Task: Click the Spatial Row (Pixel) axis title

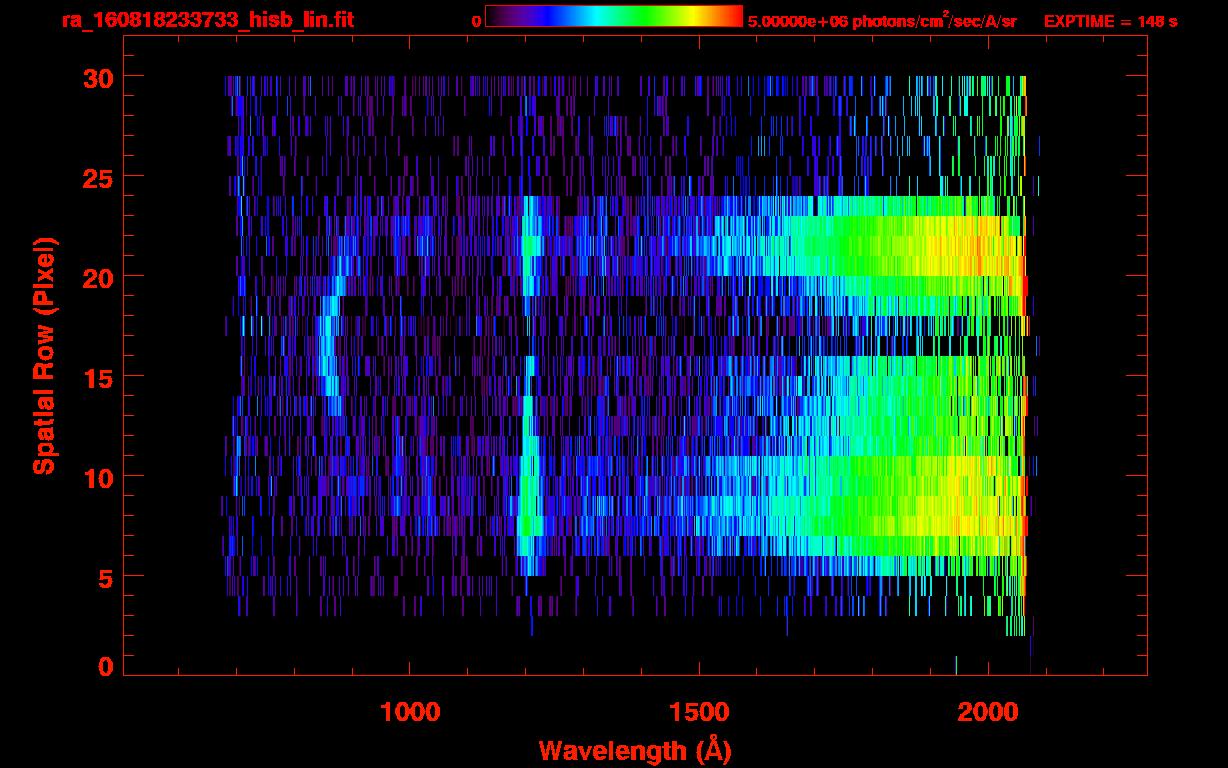Action: coord(44,355)
